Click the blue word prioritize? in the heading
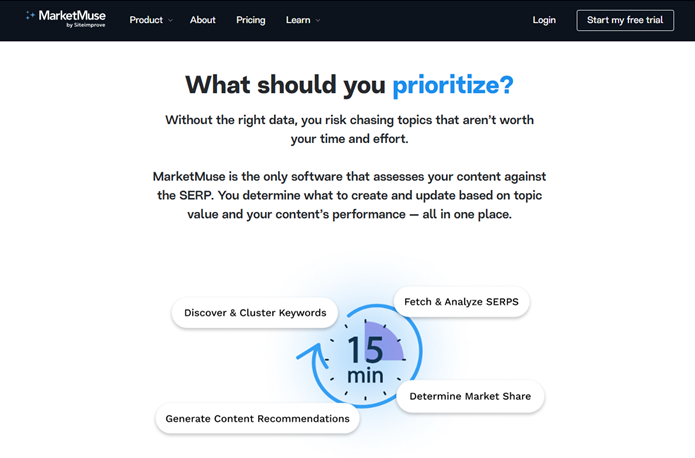 tap(452, 85)
